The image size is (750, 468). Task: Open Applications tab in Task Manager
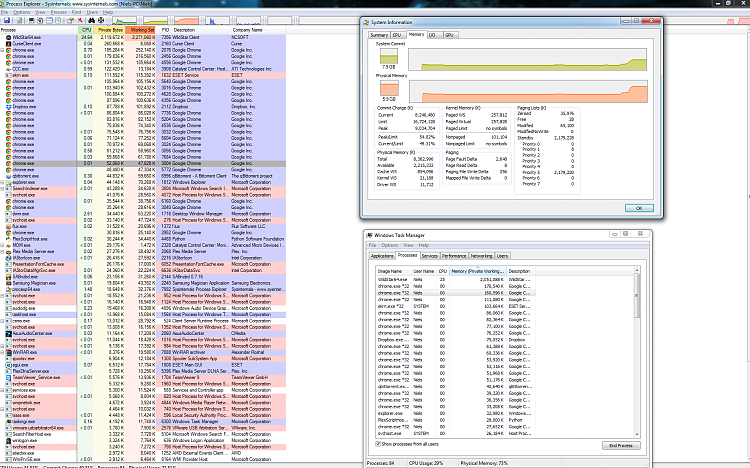point(382,256)
